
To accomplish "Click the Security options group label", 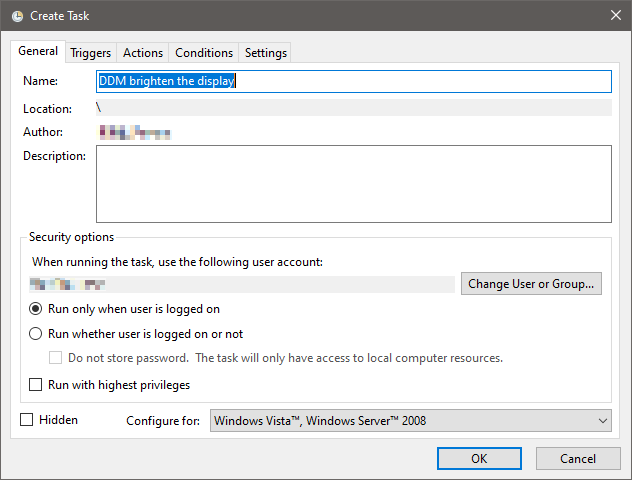I will pos(71,237).
